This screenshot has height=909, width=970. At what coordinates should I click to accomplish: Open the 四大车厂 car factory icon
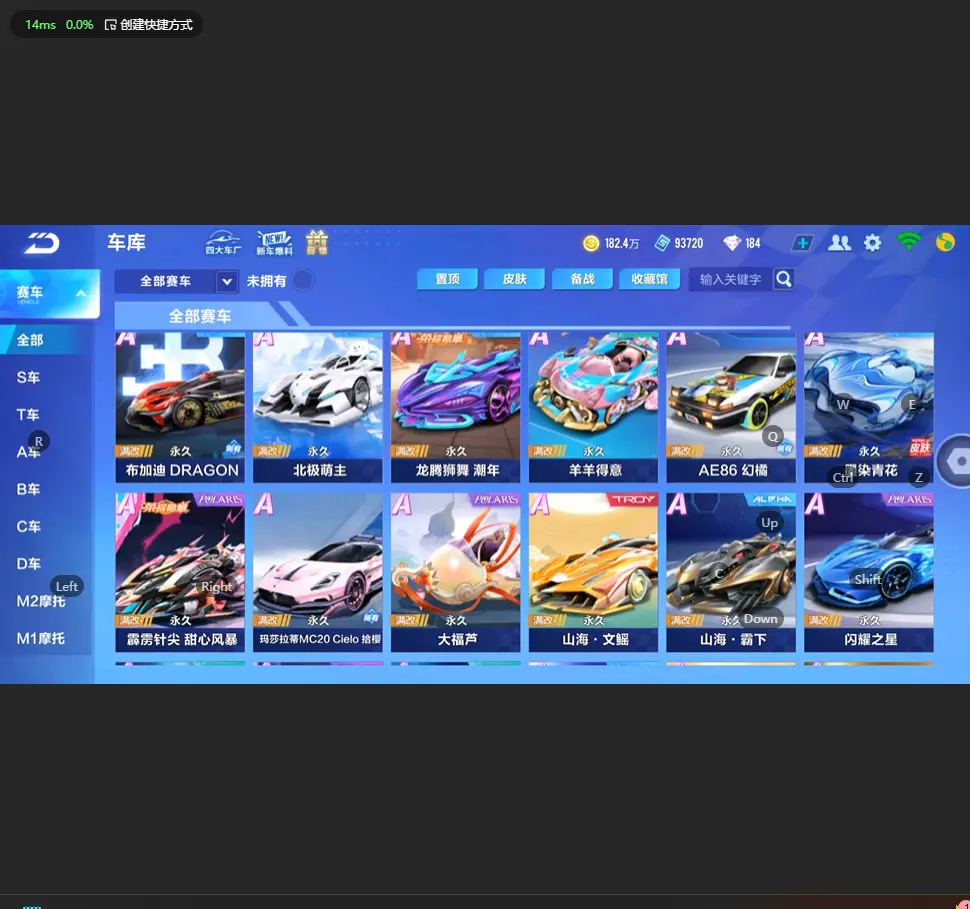tap(223, 243)
